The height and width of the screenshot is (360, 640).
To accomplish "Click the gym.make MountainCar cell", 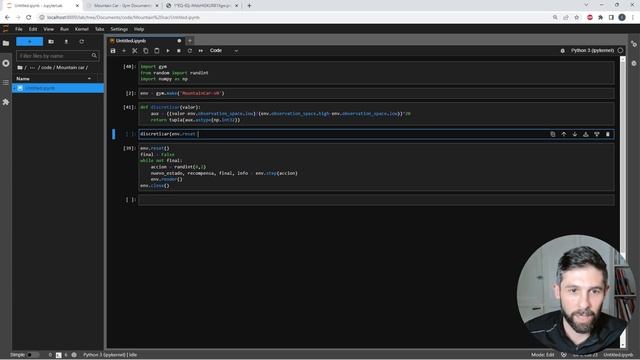I will pyautogui.click(x=376, y=93).
